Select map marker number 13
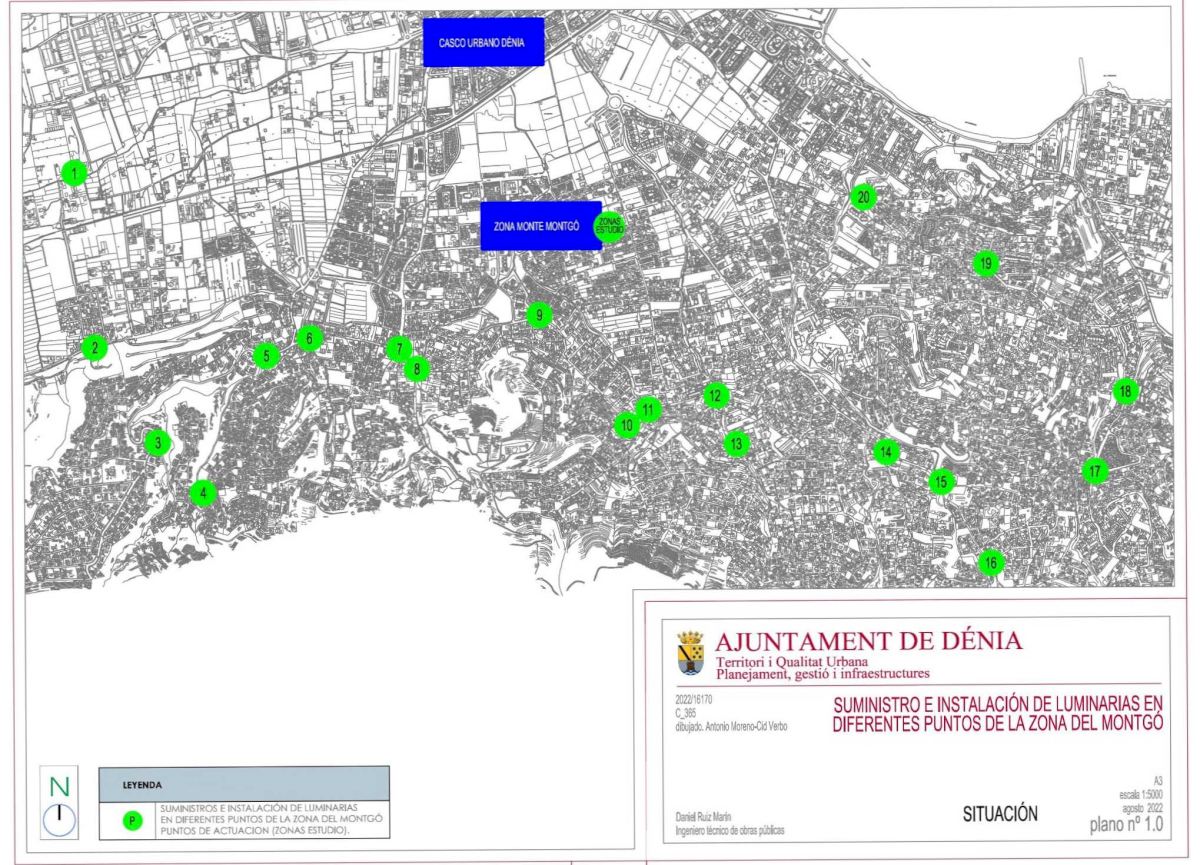1200x865 pixels. click(x=737, y=444)
